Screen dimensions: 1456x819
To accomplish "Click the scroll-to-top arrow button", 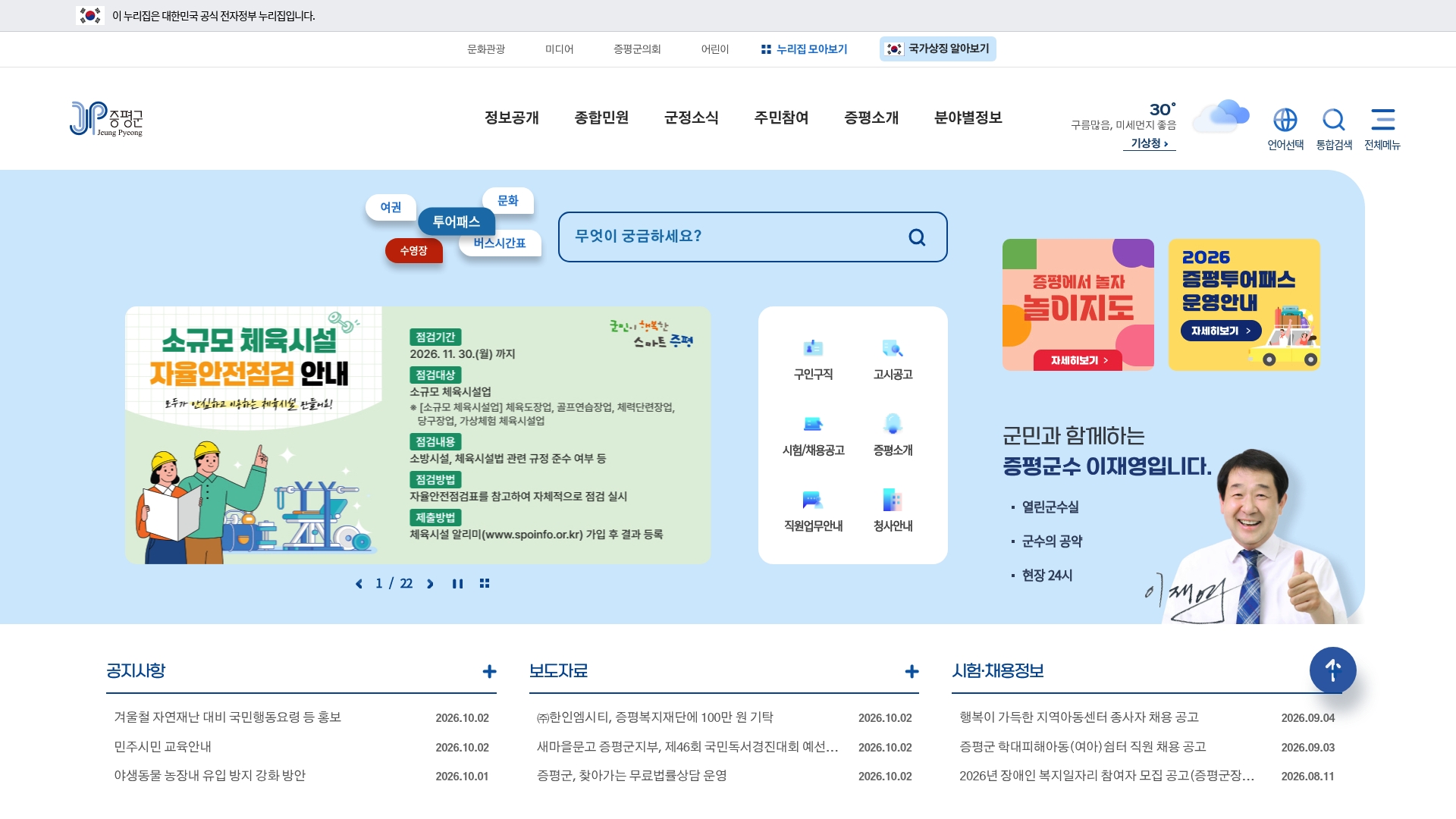I will point(1332,670).
